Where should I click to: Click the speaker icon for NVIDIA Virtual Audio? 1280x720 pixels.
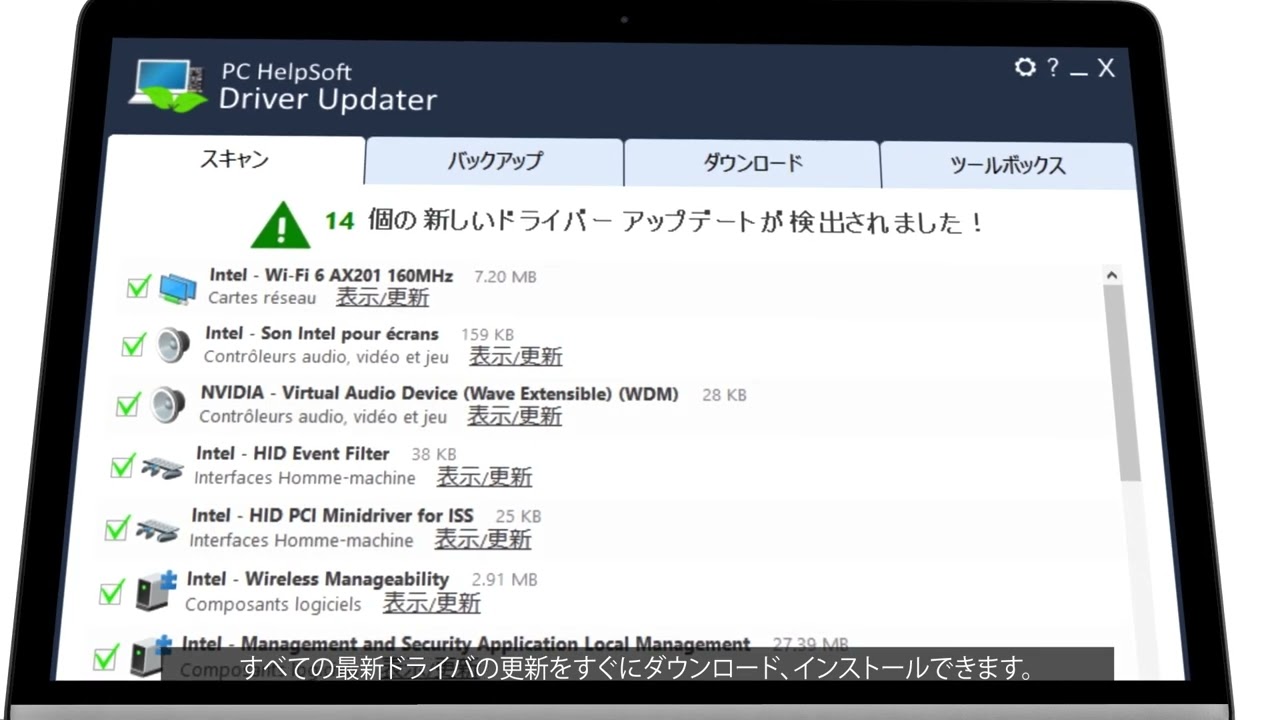click(167, 405)
